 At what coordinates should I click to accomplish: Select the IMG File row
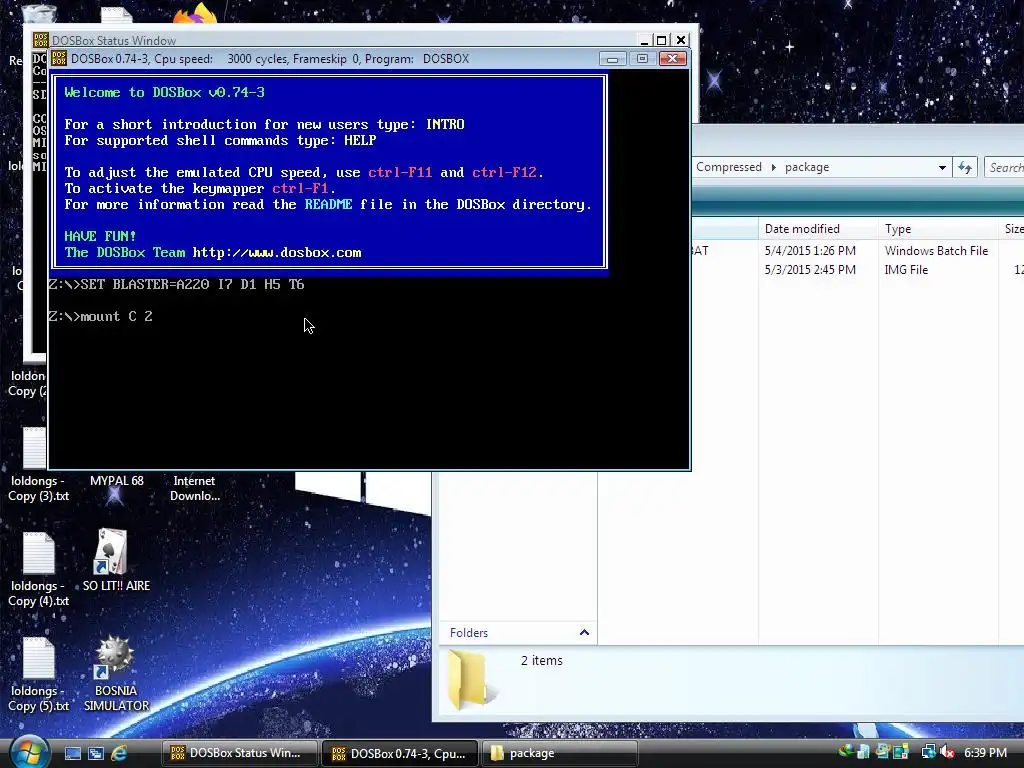pyautogui.click(x=857, y=270)
